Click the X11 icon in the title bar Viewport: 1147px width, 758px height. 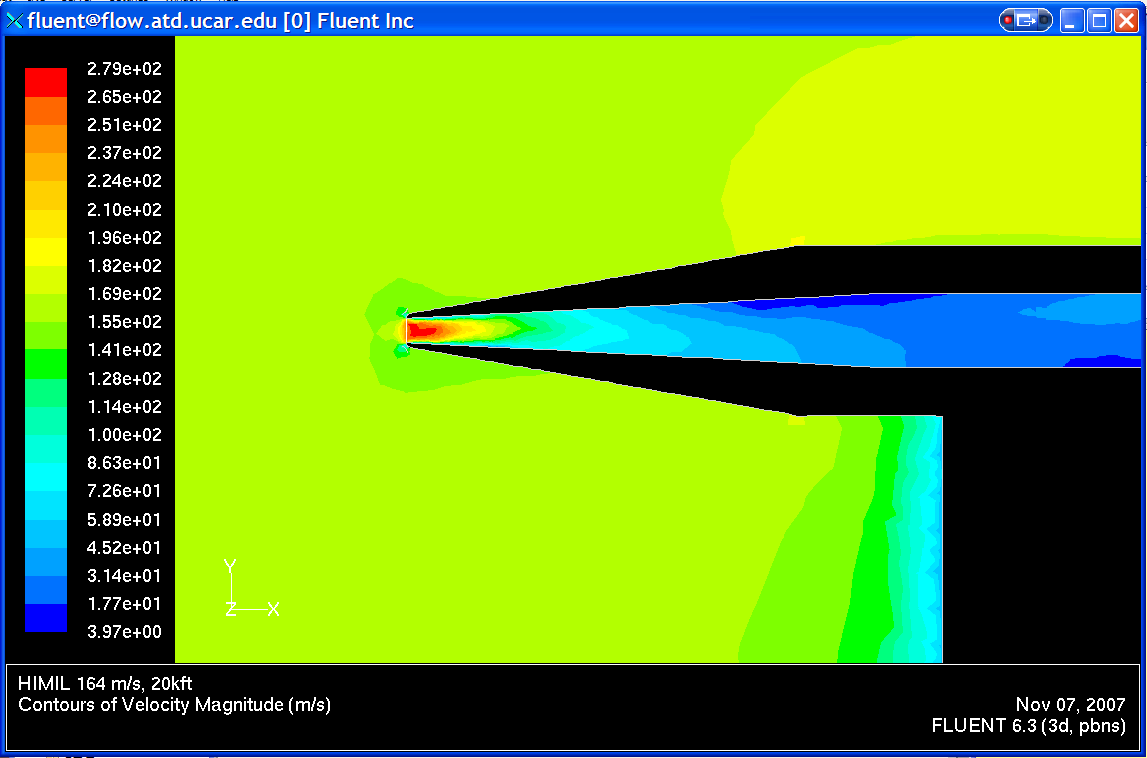(15, 21)
